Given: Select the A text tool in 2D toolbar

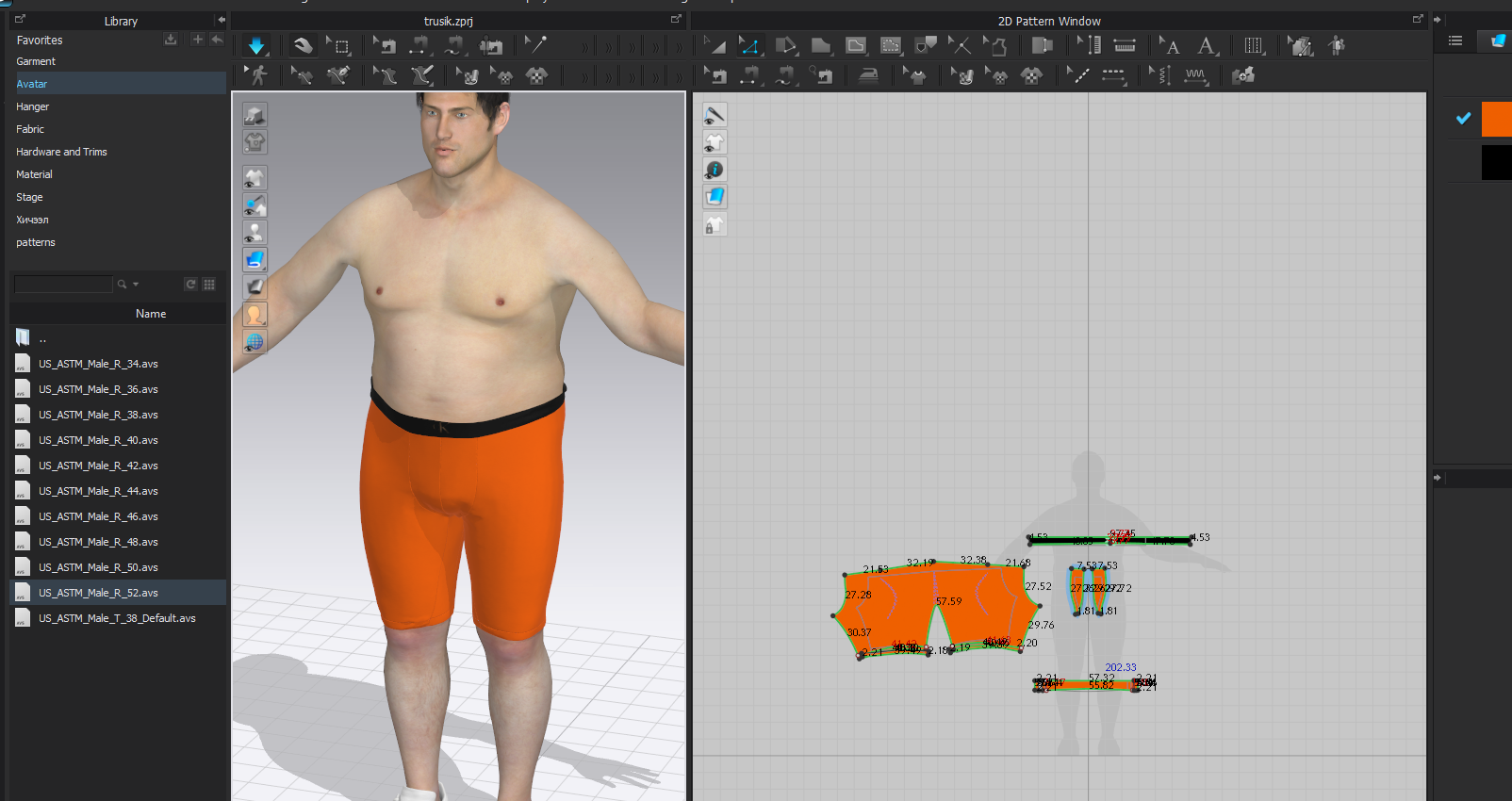Looking at the screenshot, I should [x=1170, y=46].
